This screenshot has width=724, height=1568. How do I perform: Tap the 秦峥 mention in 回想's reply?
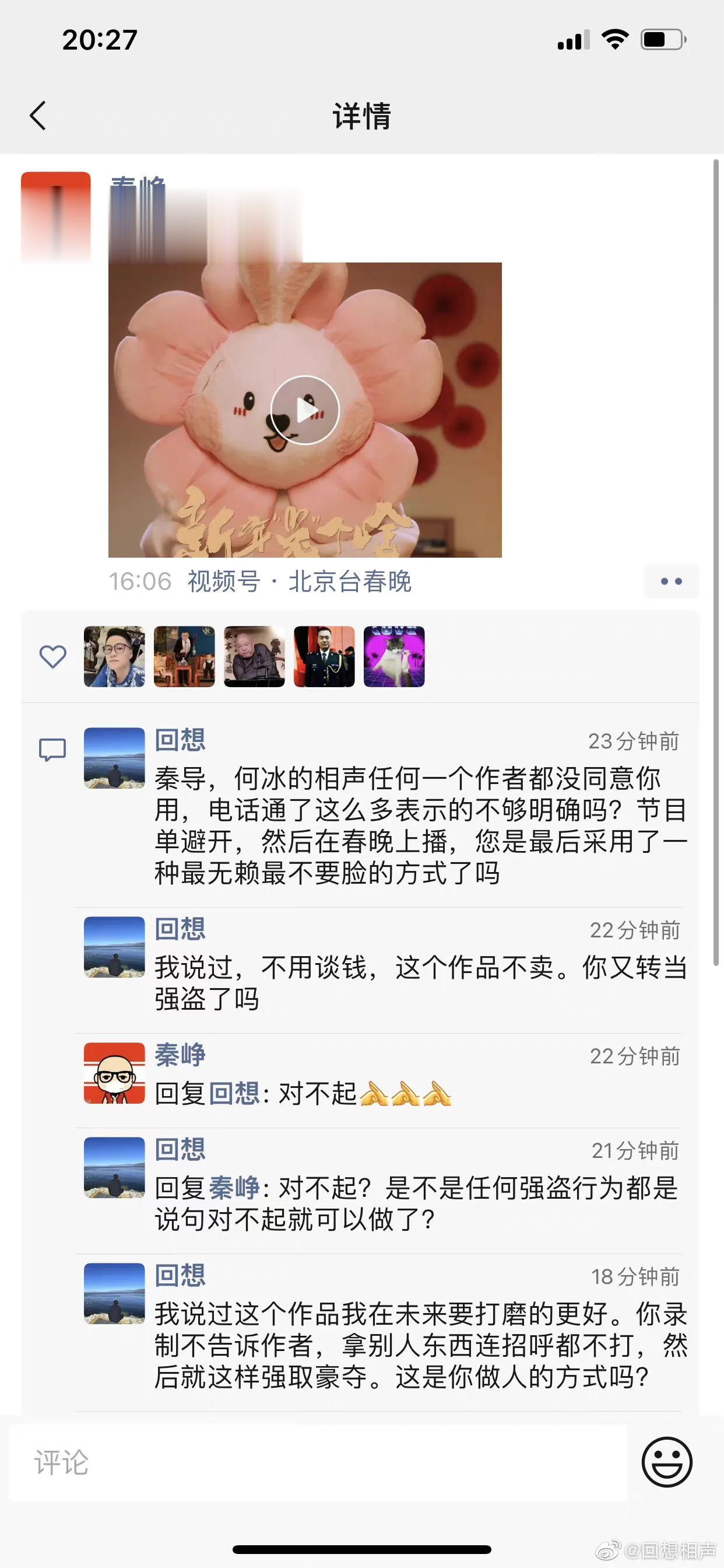234,1188
